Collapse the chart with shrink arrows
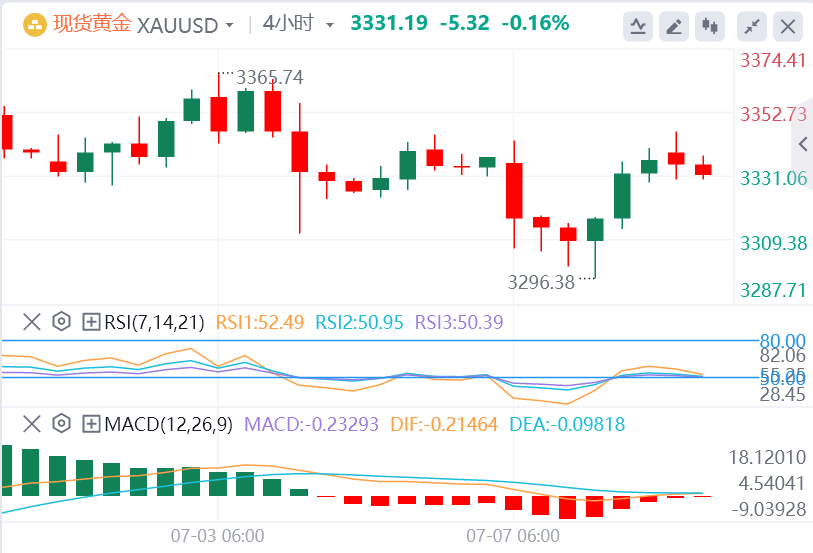 (x=752, y=25)
